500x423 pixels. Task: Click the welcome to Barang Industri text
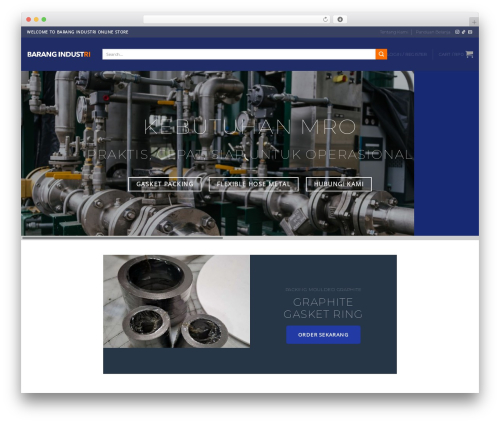tap(77, 32)
